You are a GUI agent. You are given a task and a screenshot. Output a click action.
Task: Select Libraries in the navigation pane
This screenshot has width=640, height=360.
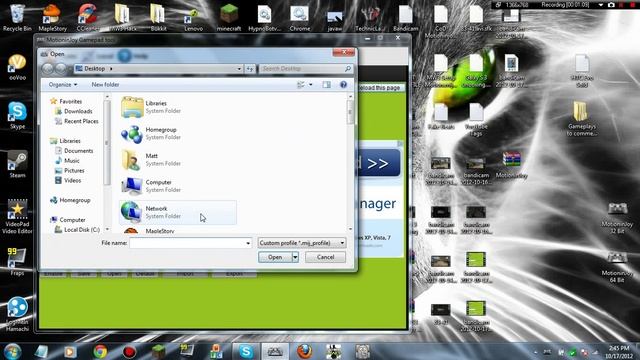point(65,141)
